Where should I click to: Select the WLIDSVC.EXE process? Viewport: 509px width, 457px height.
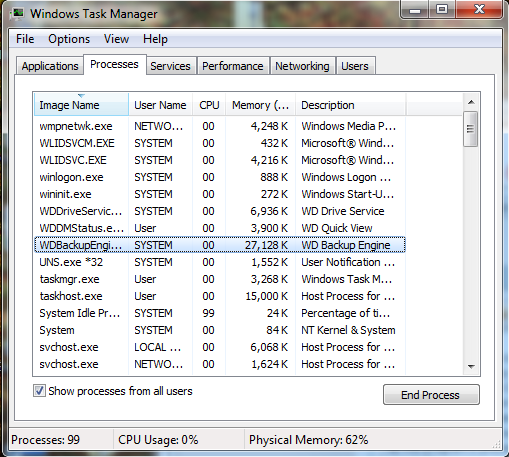220,160
